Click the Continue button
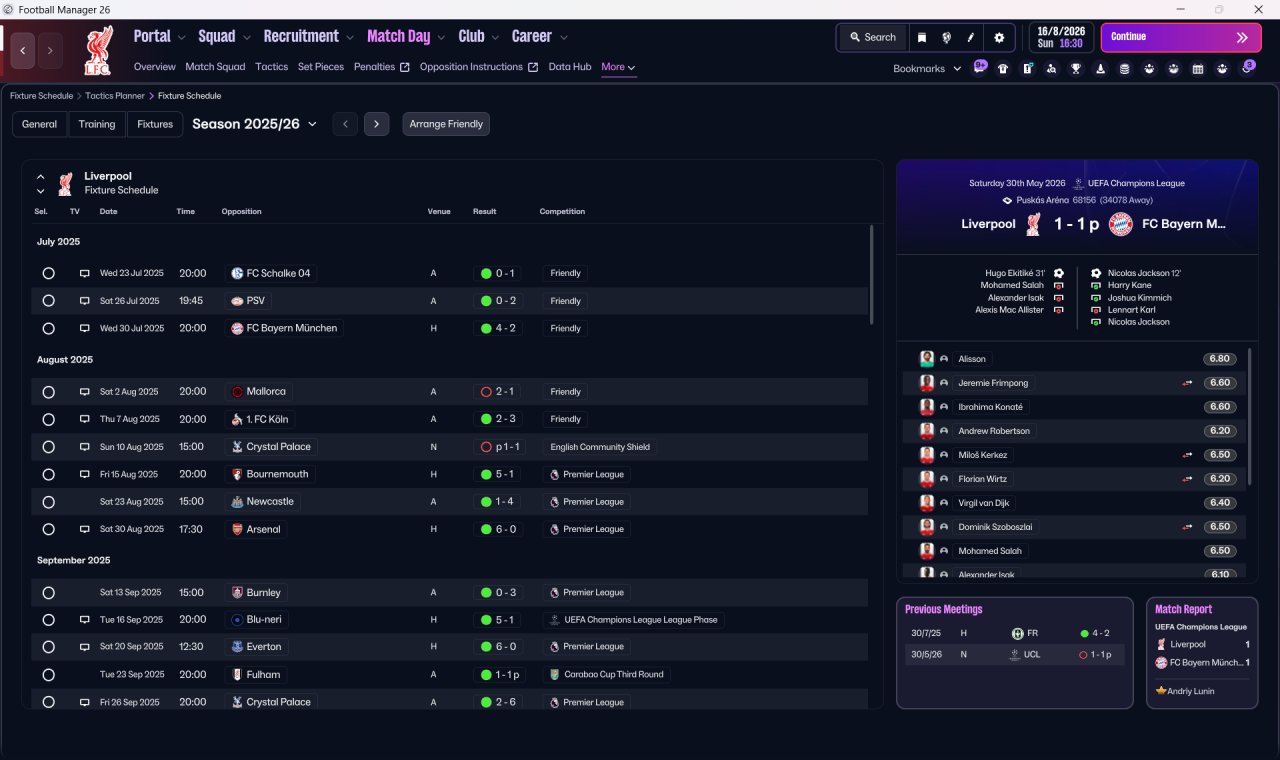The image size is (1280, 760). (x=1181, y=37)
